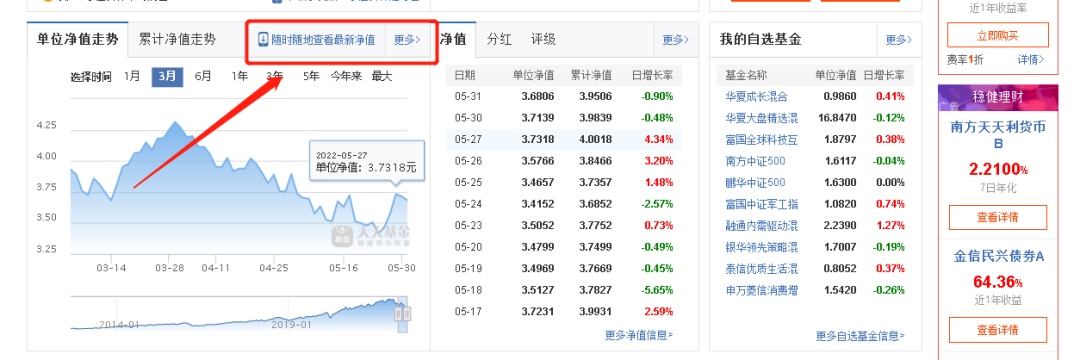Open the 详情 link beside 费率1折
The width and height of the screenshot is (1080, 360).
(x=1030, y=60)
